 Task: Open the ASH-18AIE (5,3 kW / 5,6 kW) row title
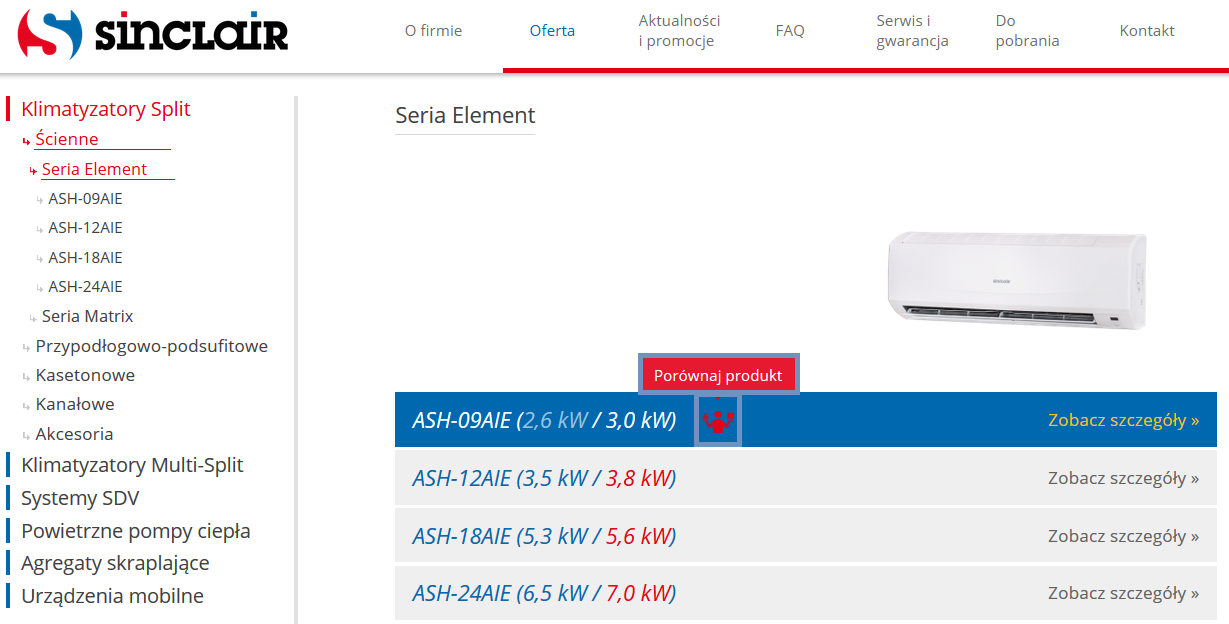point(544,536)
